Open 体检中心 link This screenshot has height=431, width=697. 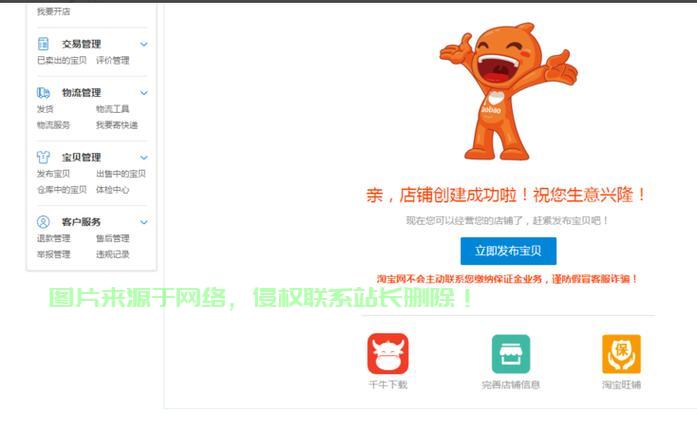113,190
